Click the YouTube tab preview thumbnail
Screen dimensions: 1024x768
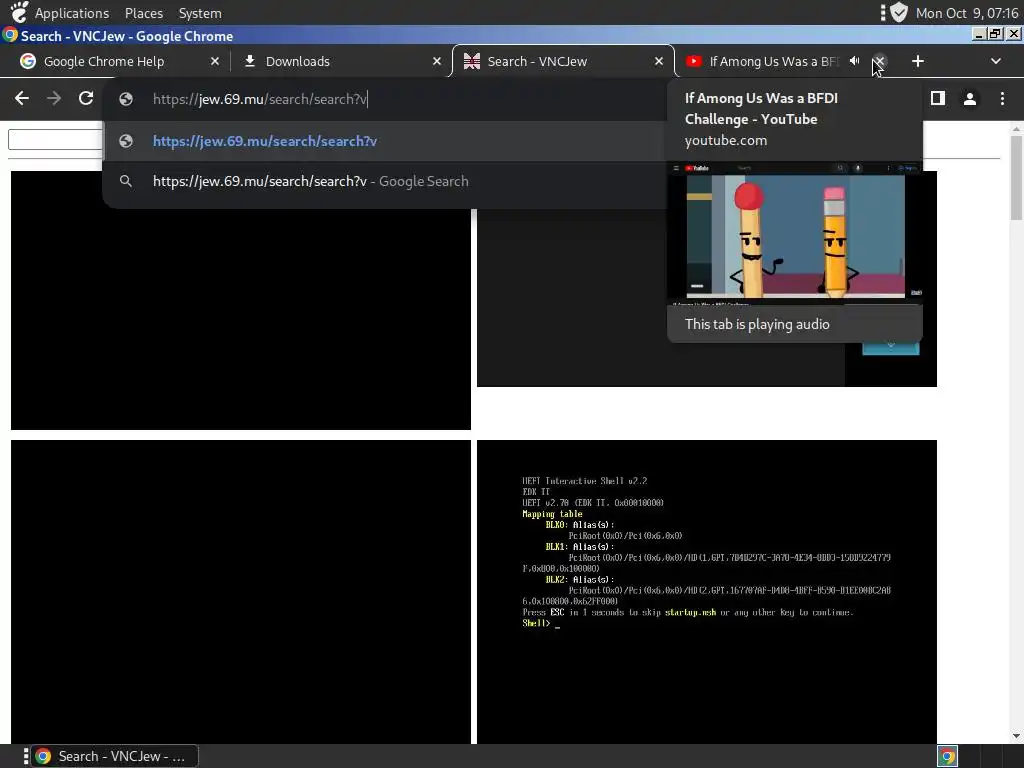[x=795, y=234]
